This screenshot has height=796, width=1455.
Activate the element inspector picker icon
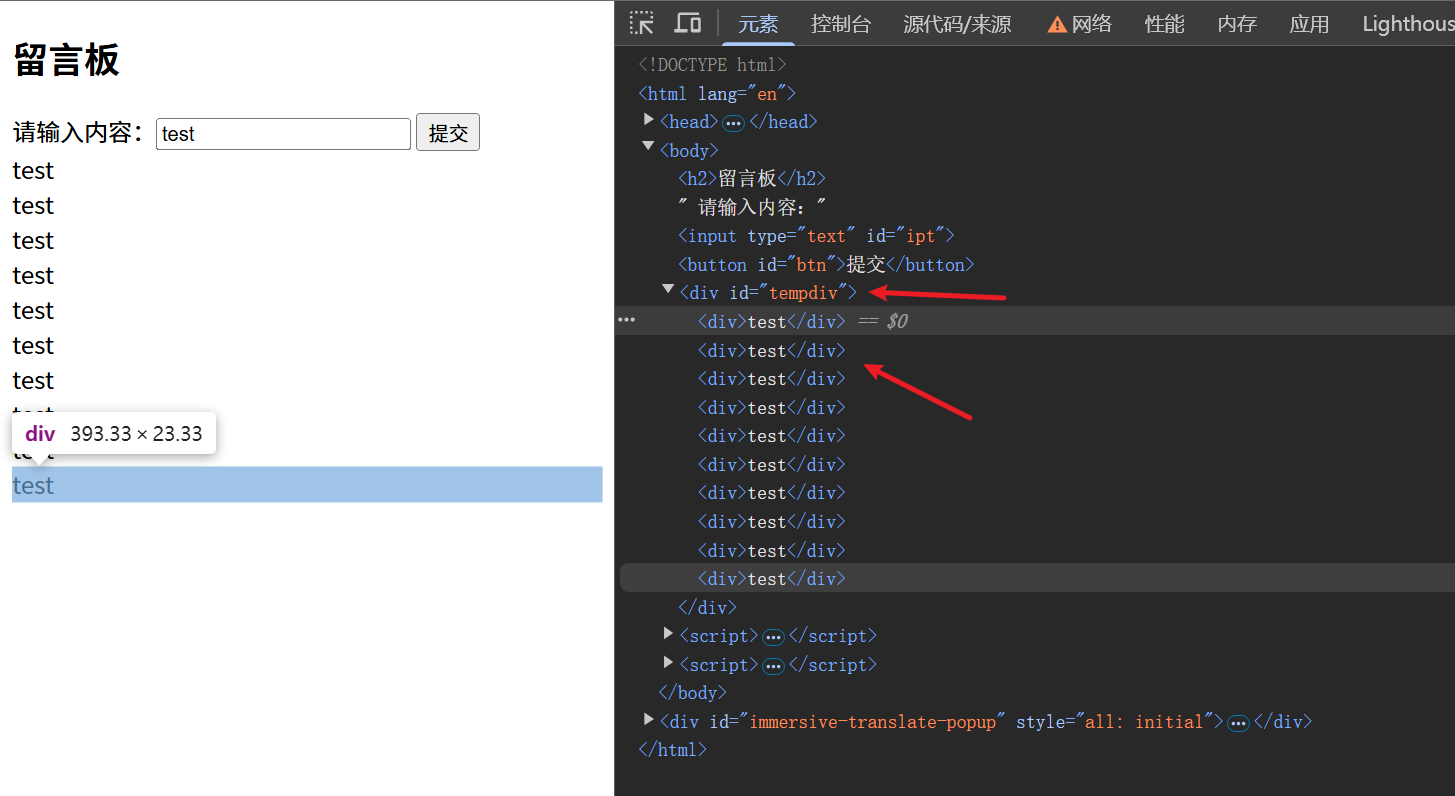click(641, 23)
